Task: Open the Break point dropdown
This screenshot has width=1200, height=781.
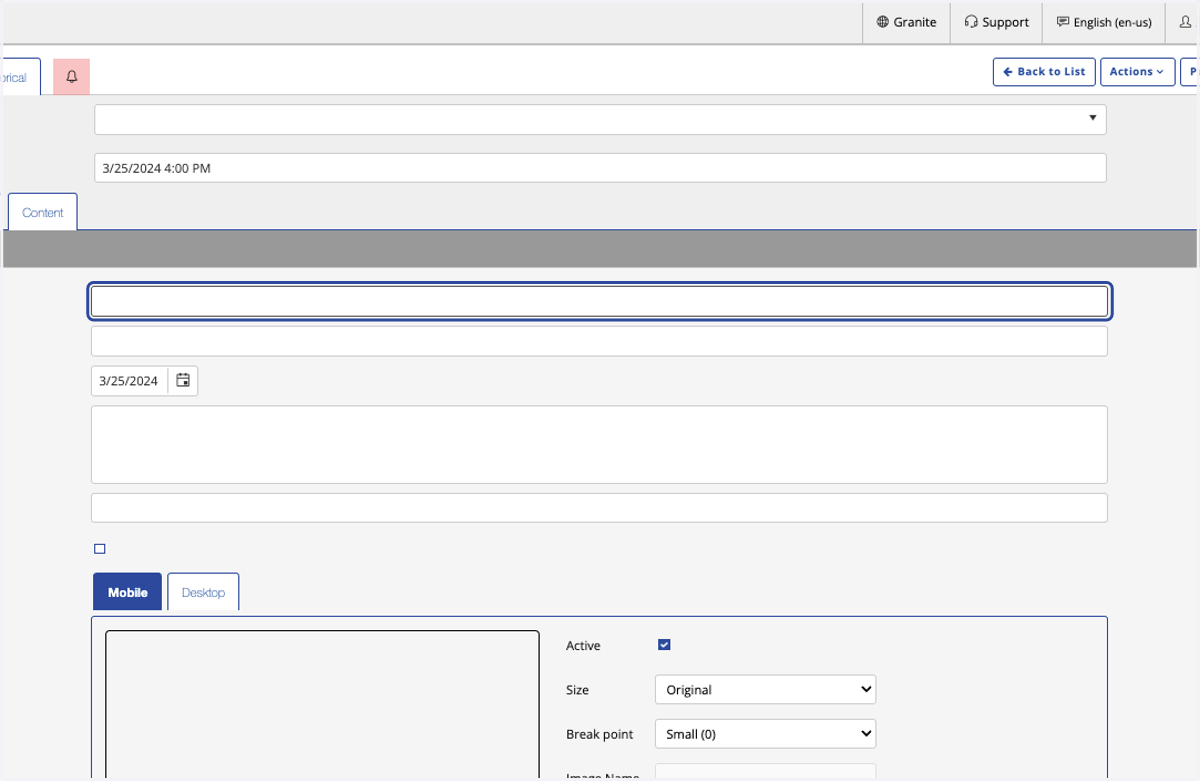Action: coord(765,734)
